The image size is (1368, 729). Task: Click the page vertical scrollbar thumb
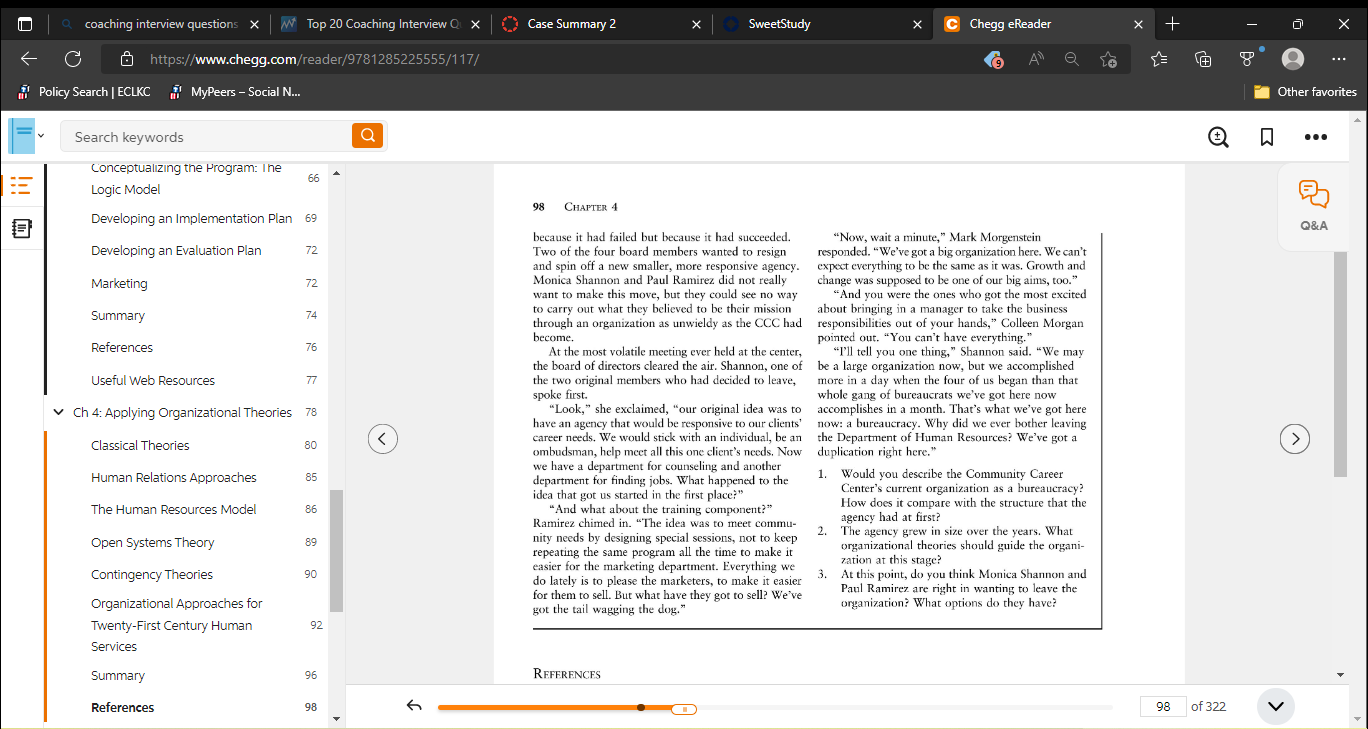coord(1340,364)
